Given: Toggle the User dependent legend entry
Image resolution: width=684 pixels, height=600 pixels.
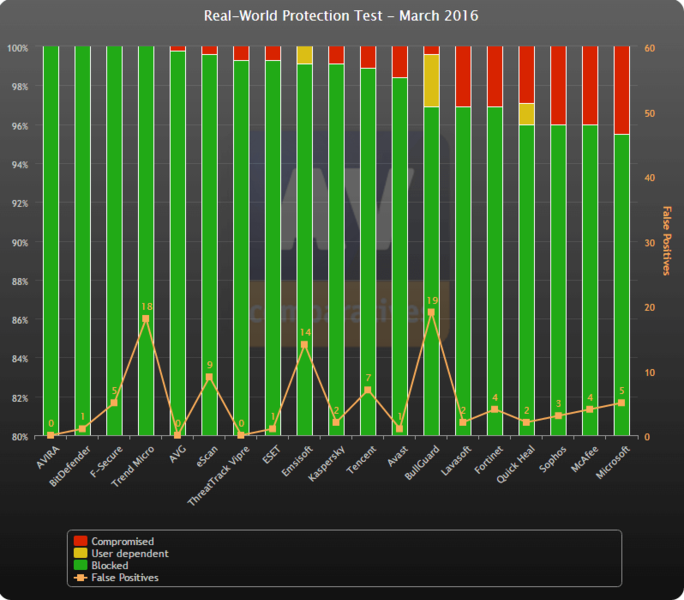Looking at the screenshot, I should [x=128, y=553].
